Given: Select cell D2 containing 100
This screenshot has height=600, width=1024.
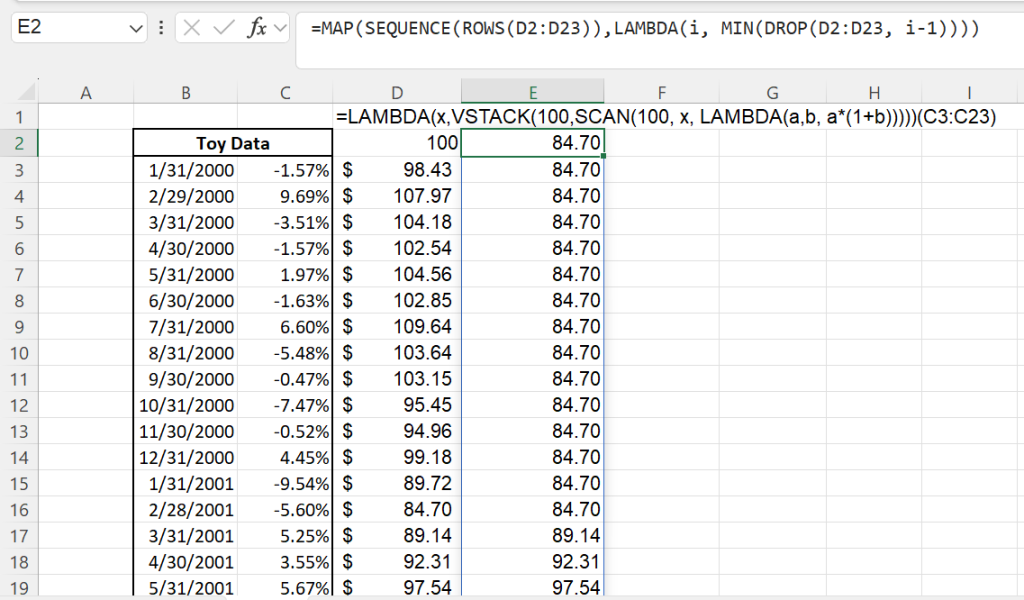Looking at the screenshot, I should tap(399, 144).
